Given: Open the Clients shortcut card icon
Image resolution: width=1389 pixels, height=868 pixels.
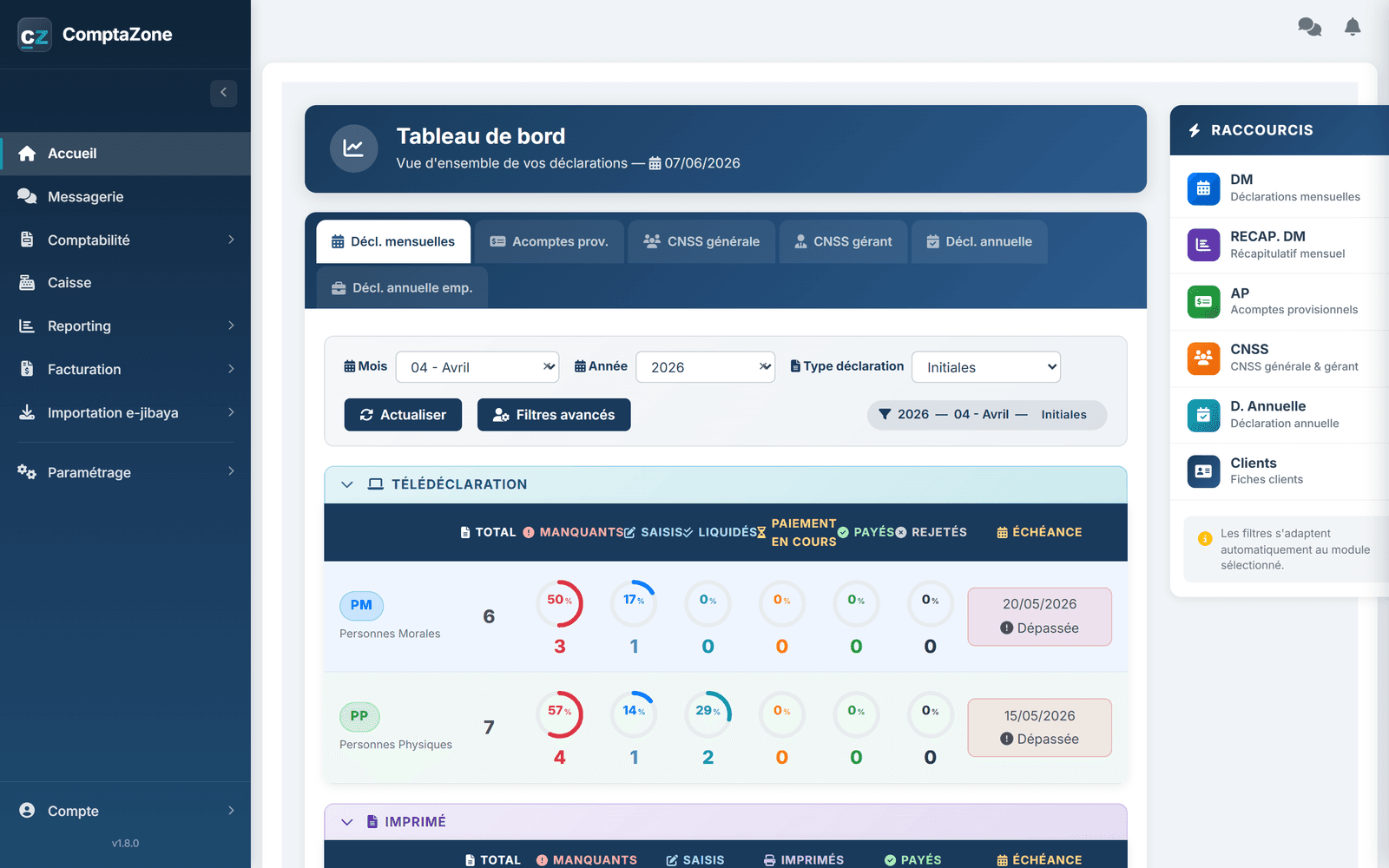Looking at the screenshot, I should point(1203,471).
